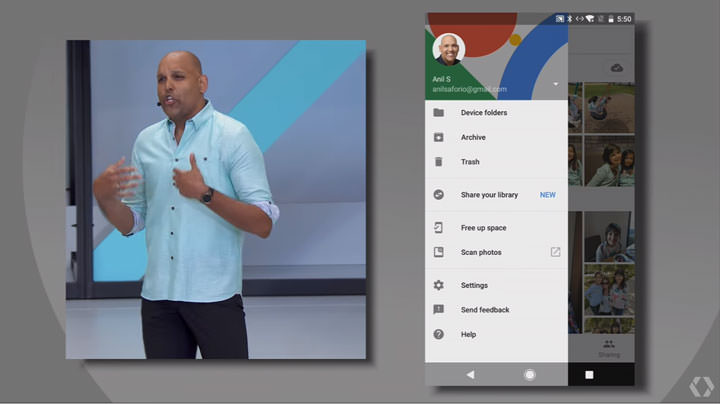Click the Trash bin icon
Viewport: 720px width, 404px height.
click(x=439, y=162)
